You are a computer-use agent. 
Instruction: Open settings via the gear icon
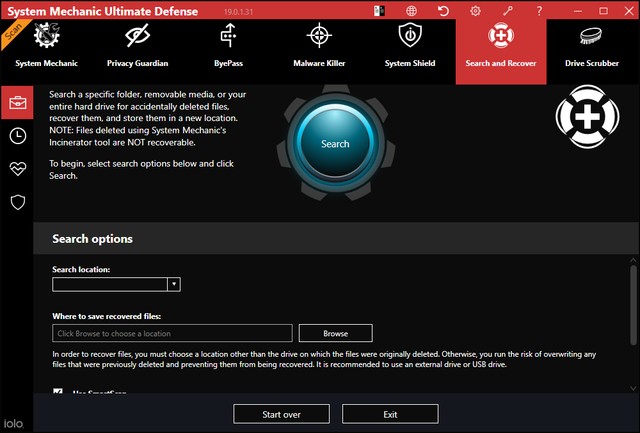click(475, 11)
